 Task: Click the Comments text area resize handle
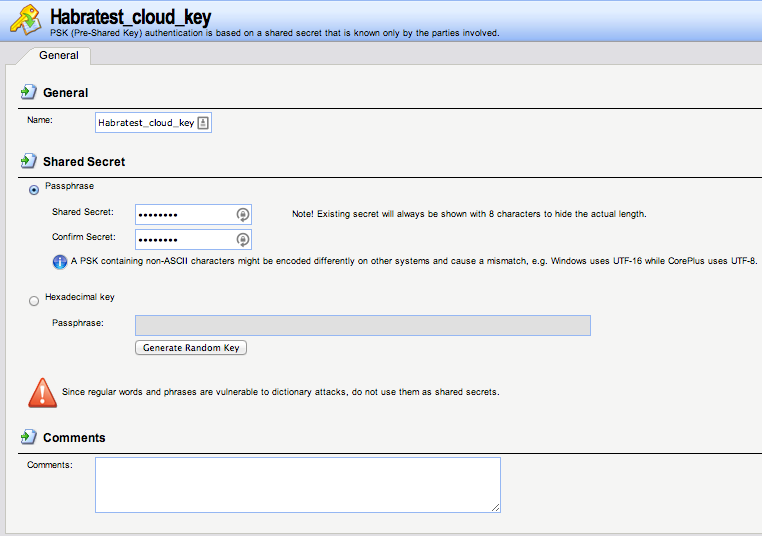click(495, 508)
